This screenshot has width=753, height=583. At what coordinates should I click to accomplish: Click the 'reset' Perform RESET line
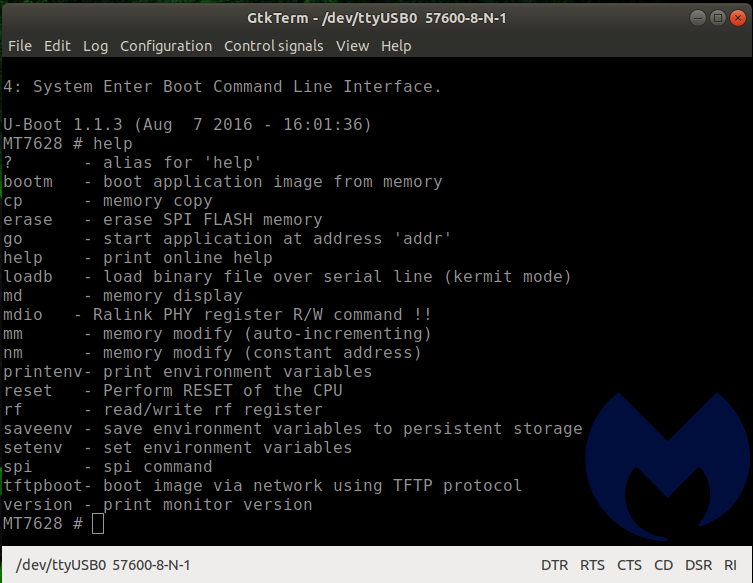click(173, 390)
